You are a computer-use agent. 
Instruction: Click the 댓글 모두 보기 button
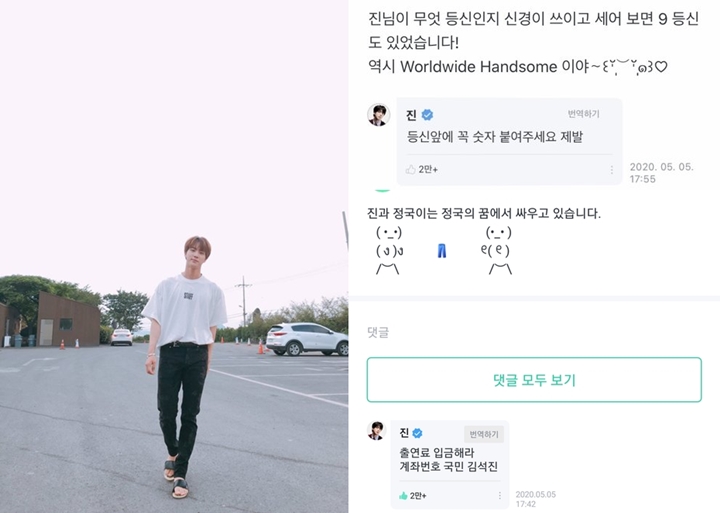pos(534,380)
